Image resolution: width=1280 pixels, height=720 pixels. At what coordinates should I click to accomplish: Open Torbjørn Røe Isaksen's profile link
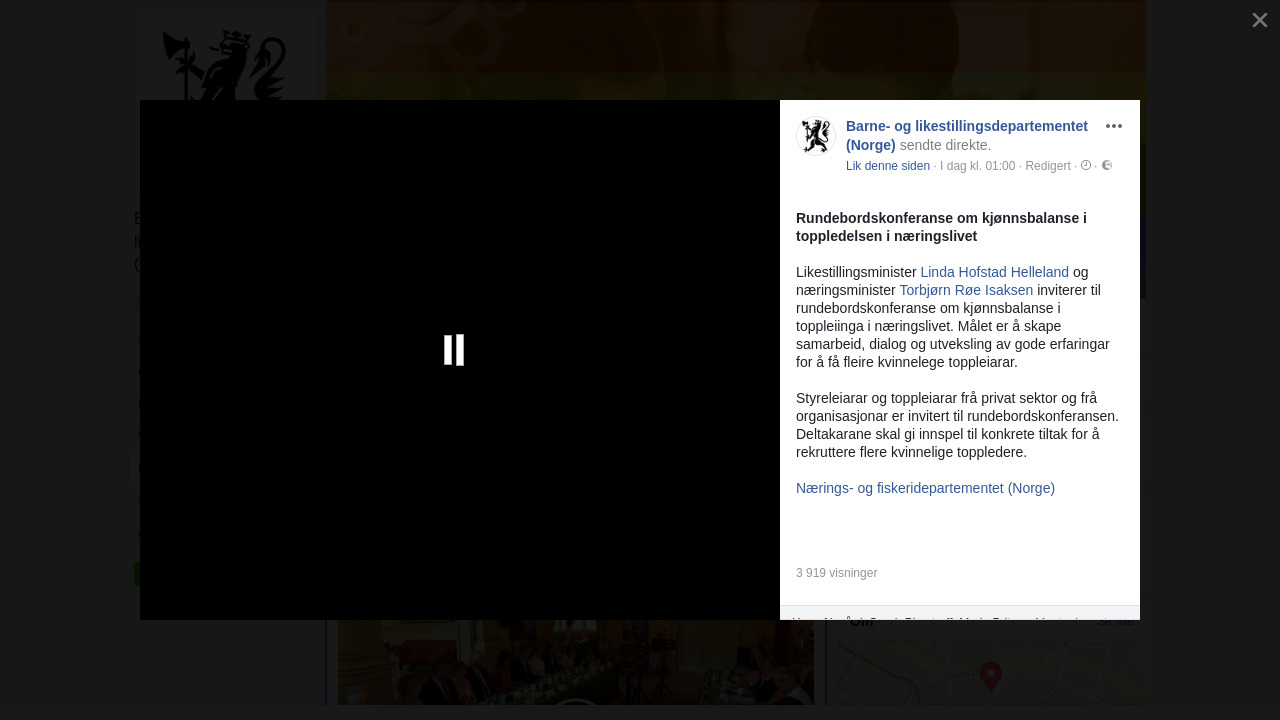(x=966, y=290)
